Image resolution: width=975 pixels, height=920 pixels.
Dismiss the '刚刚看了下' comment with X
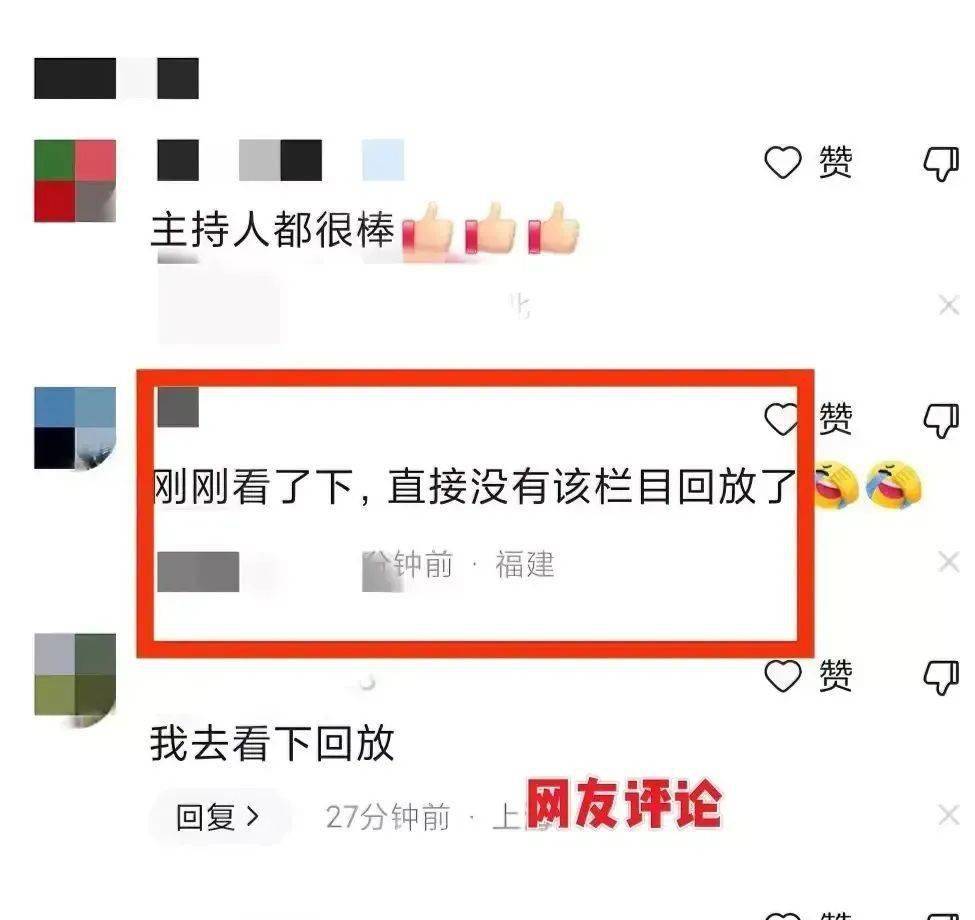[949, 562]
